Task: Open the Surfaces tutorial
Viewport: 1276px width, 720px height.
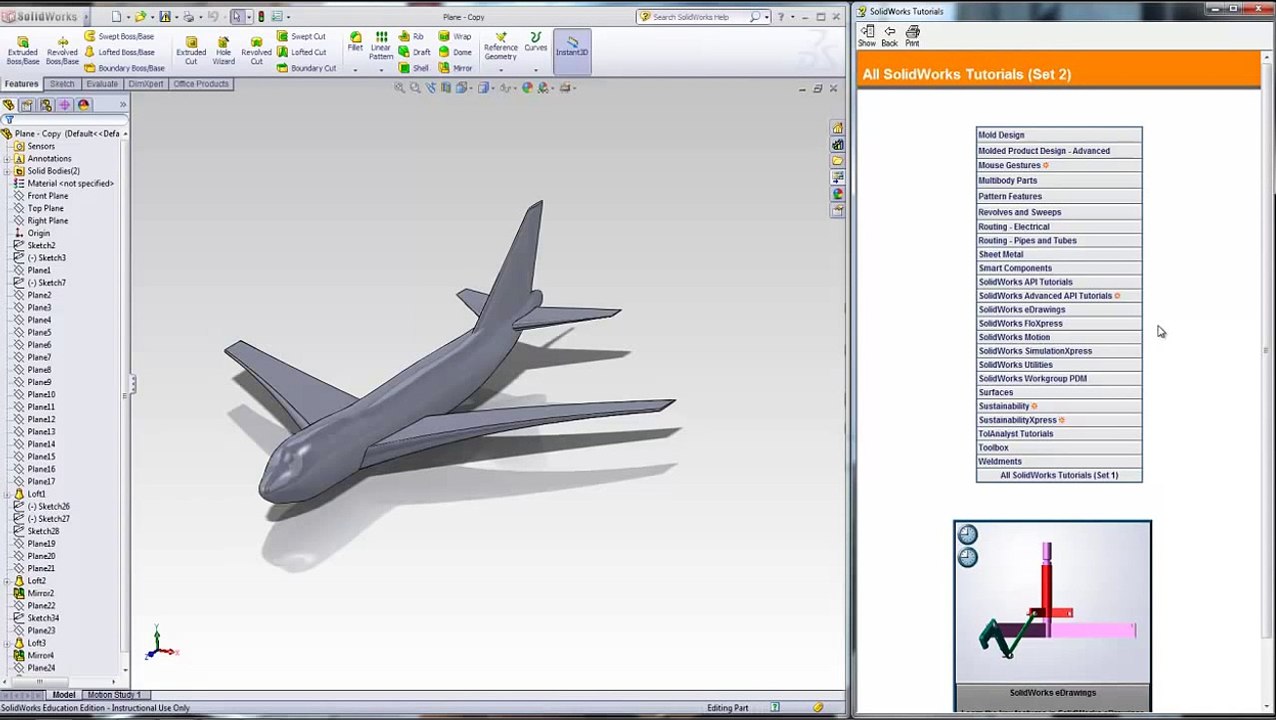Action: click(1059, 392)
